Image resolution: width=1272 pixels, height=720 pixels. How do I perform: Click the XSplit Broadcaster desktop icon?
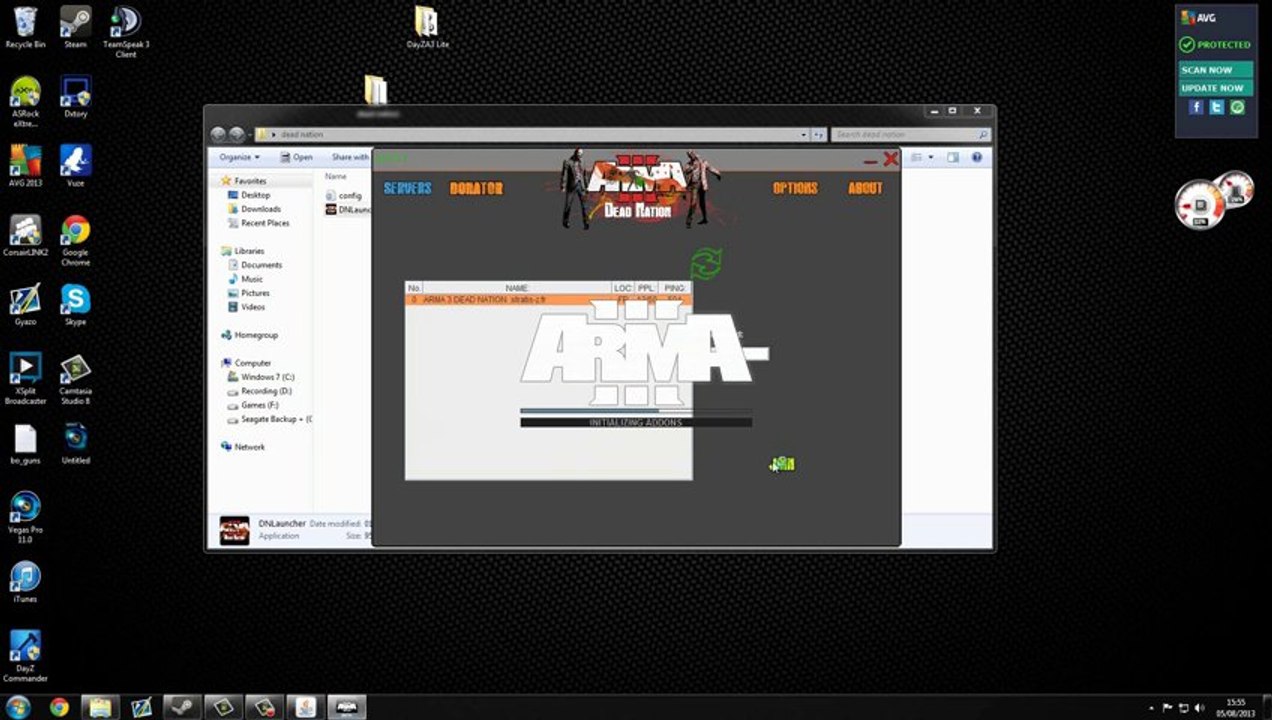(25, 379)
